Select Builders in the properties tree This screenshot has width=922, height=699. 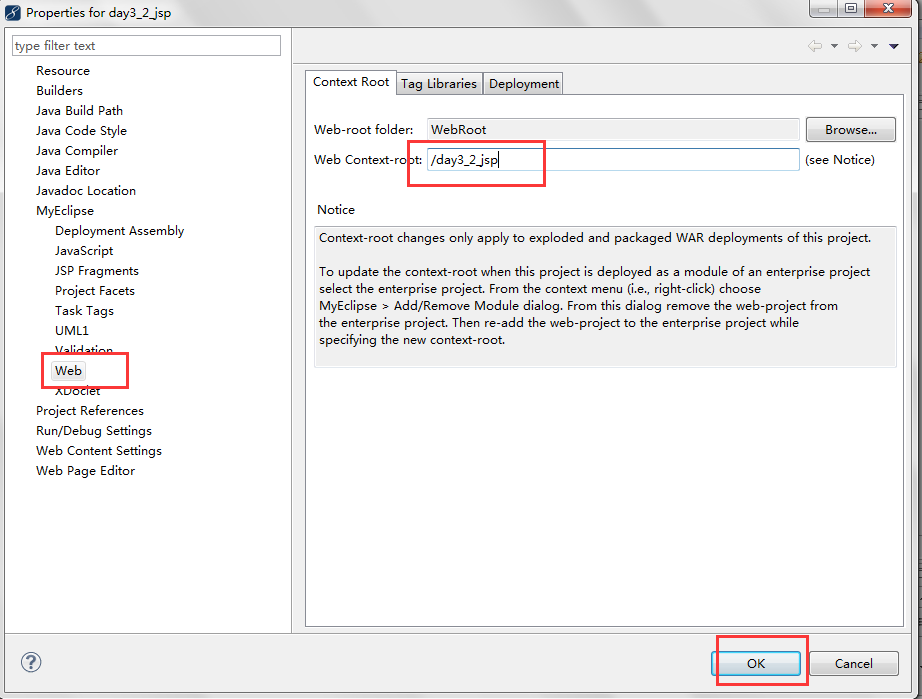tap(59, 91)
